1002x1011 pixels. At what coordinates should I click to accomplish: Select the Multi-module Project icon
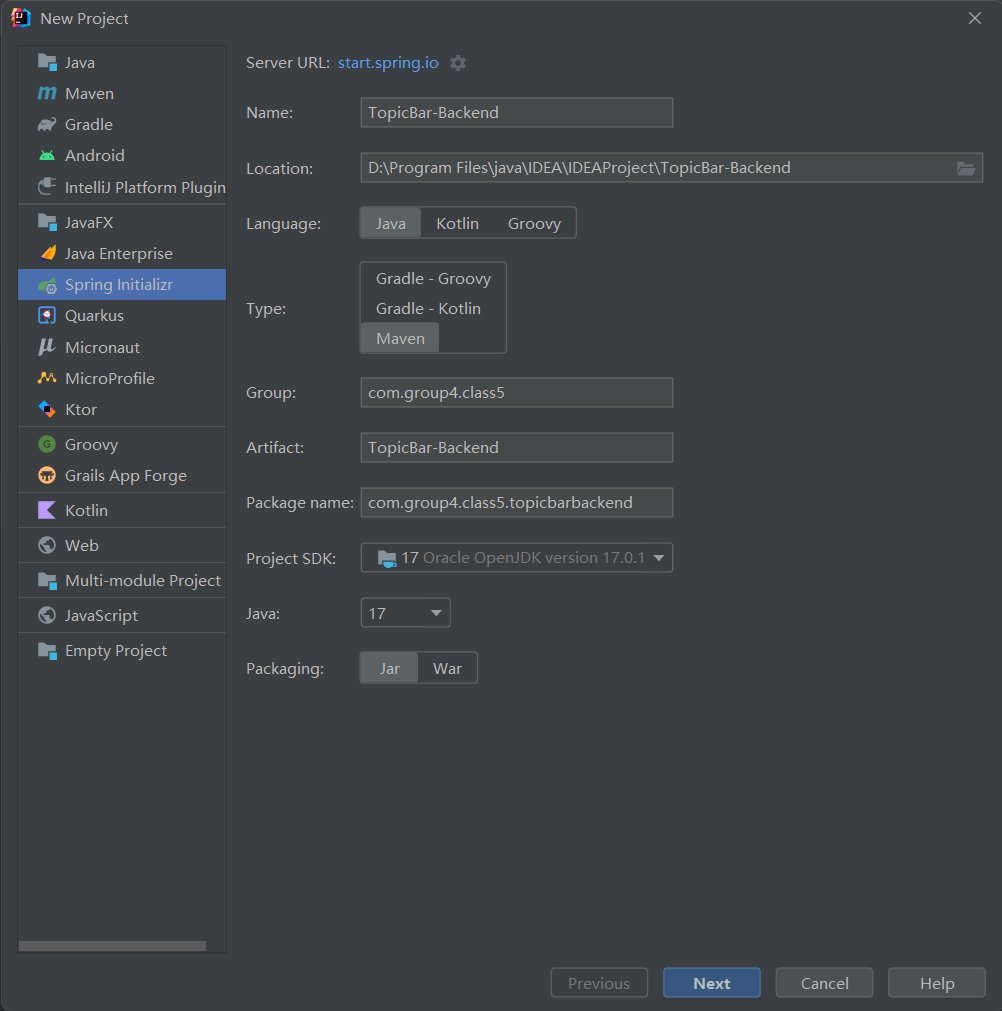[x=47, y=580]
